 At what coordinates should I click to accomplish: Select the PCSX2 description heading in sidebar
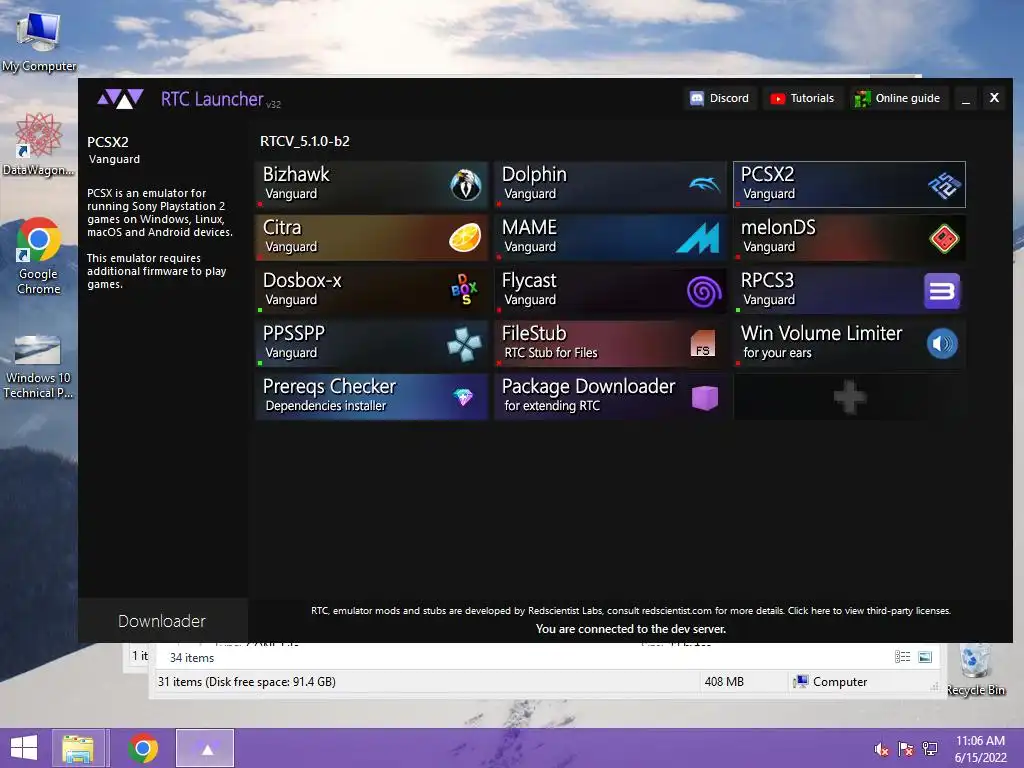tap(108, 142)
